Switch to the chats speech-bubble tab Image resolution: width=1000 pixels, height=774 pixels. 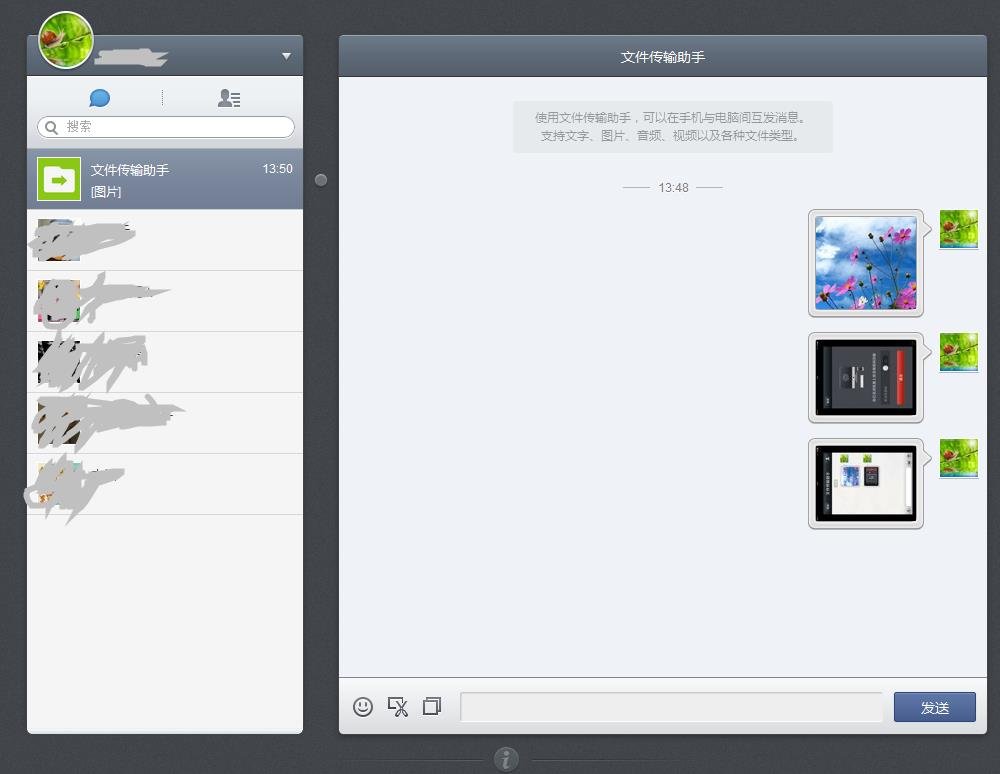tap(99, 98)
